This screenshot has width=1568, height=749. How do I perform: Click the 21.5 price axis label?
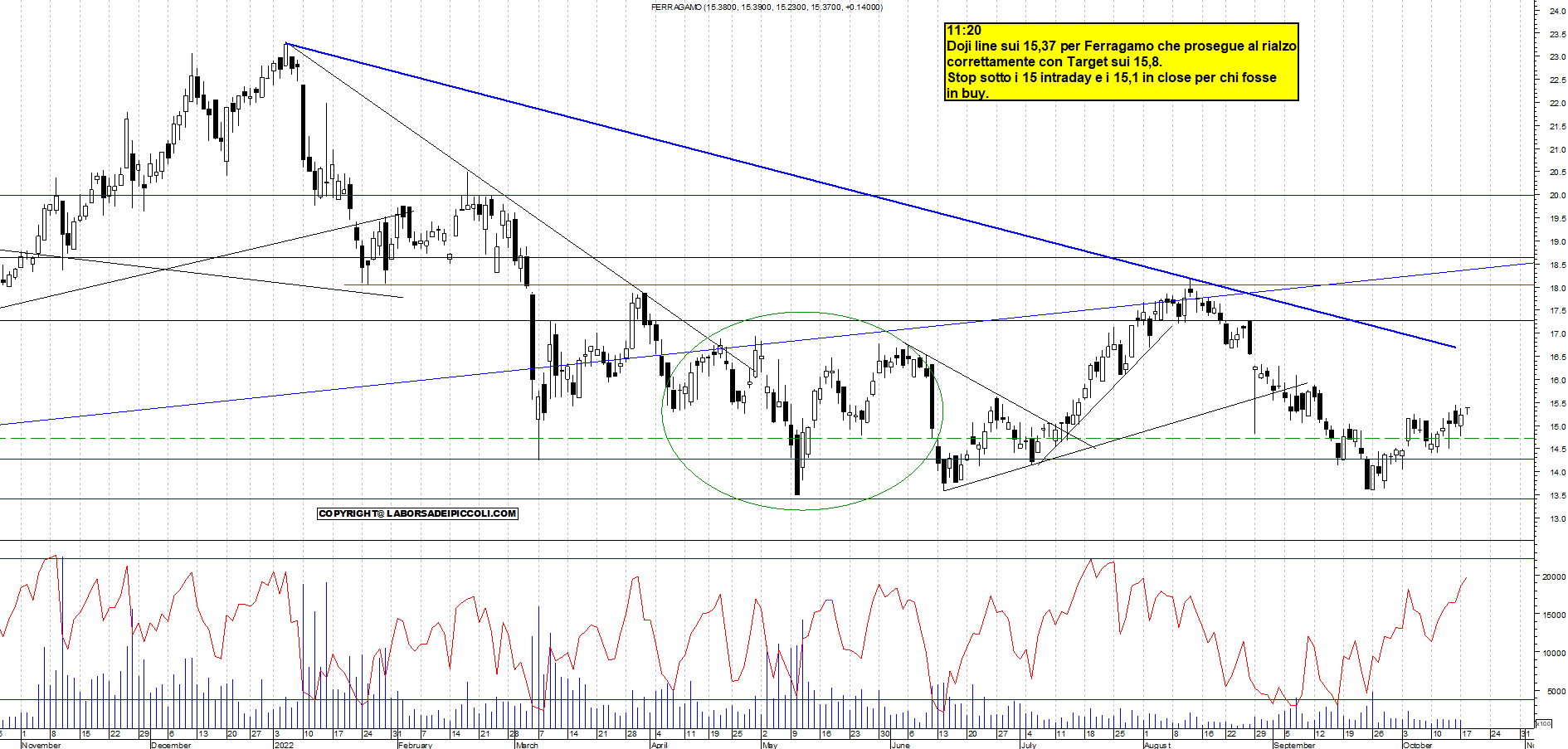pyautogui.click(x=1557, y=127)
